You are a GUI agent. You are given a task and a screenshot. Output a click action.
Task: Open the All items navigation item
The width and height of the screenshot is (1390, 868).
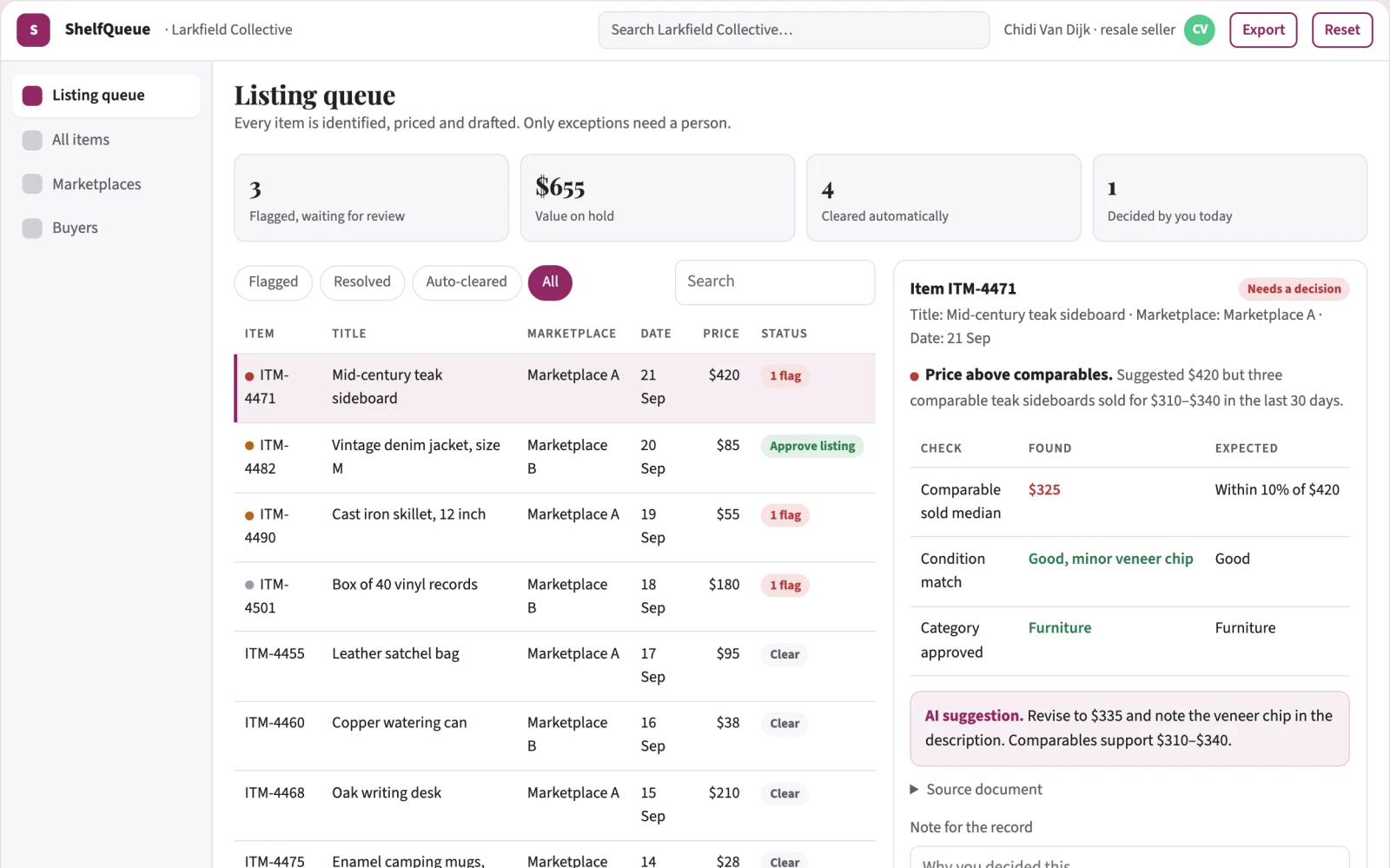pyautogui.click(x=106, y=140)
